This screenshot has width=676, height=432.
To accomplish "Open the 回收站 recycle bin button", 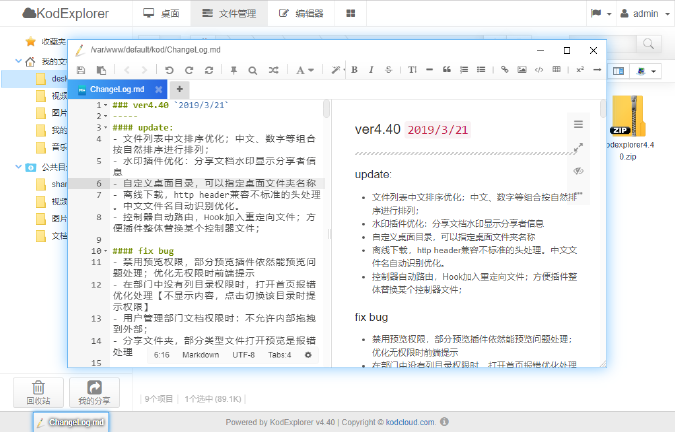I will [x=35, y=393].
